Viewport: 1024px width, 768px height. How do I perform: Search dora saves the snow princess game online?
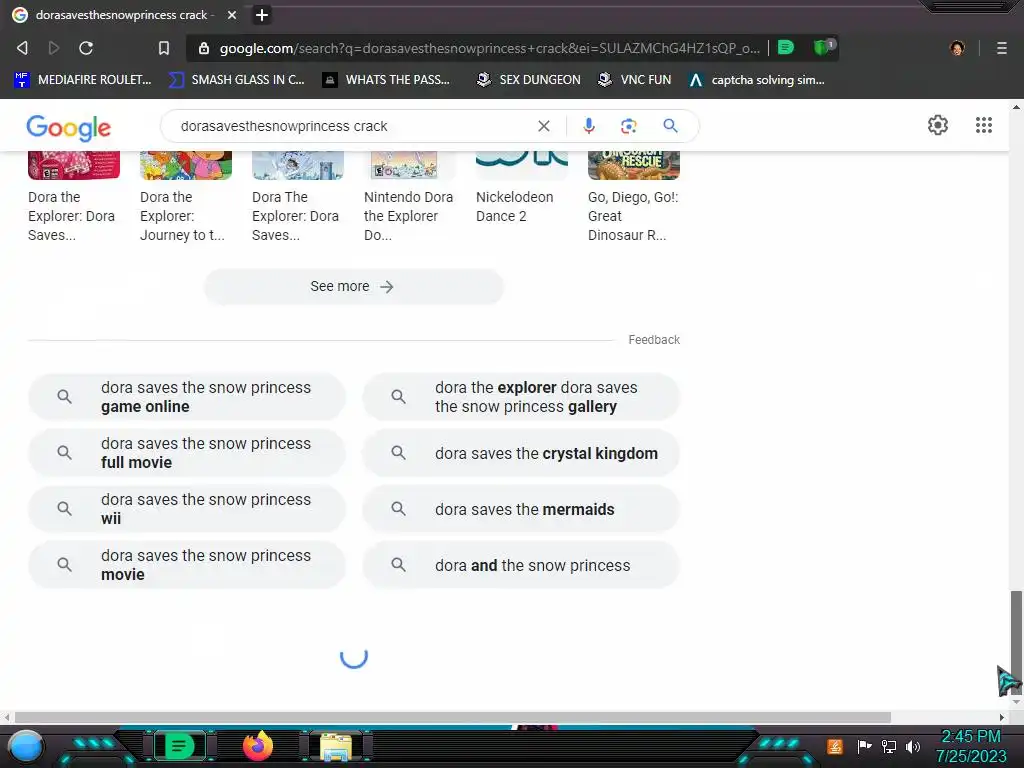pos(187,396)
